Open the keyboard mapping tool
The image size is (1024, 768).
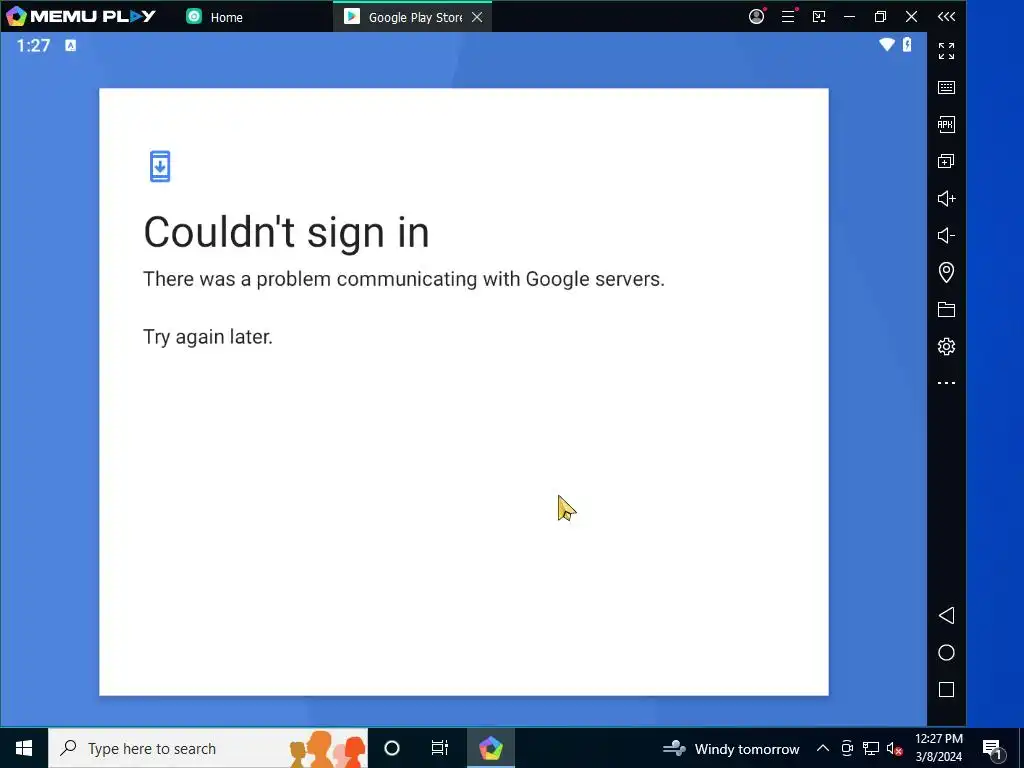coord(946,88)
